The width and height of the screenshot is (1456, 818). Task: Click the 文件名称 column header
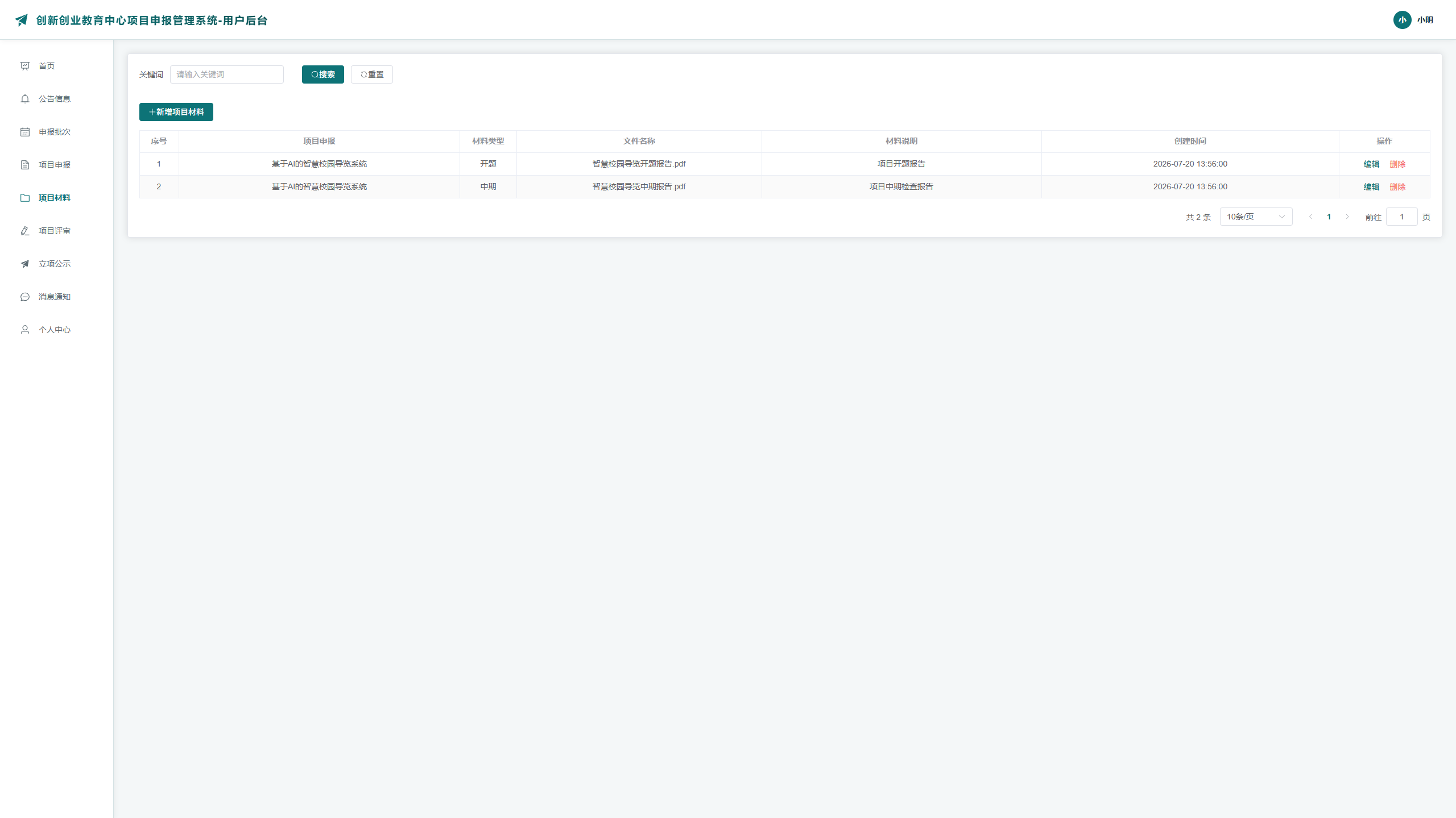pos(639,141)
